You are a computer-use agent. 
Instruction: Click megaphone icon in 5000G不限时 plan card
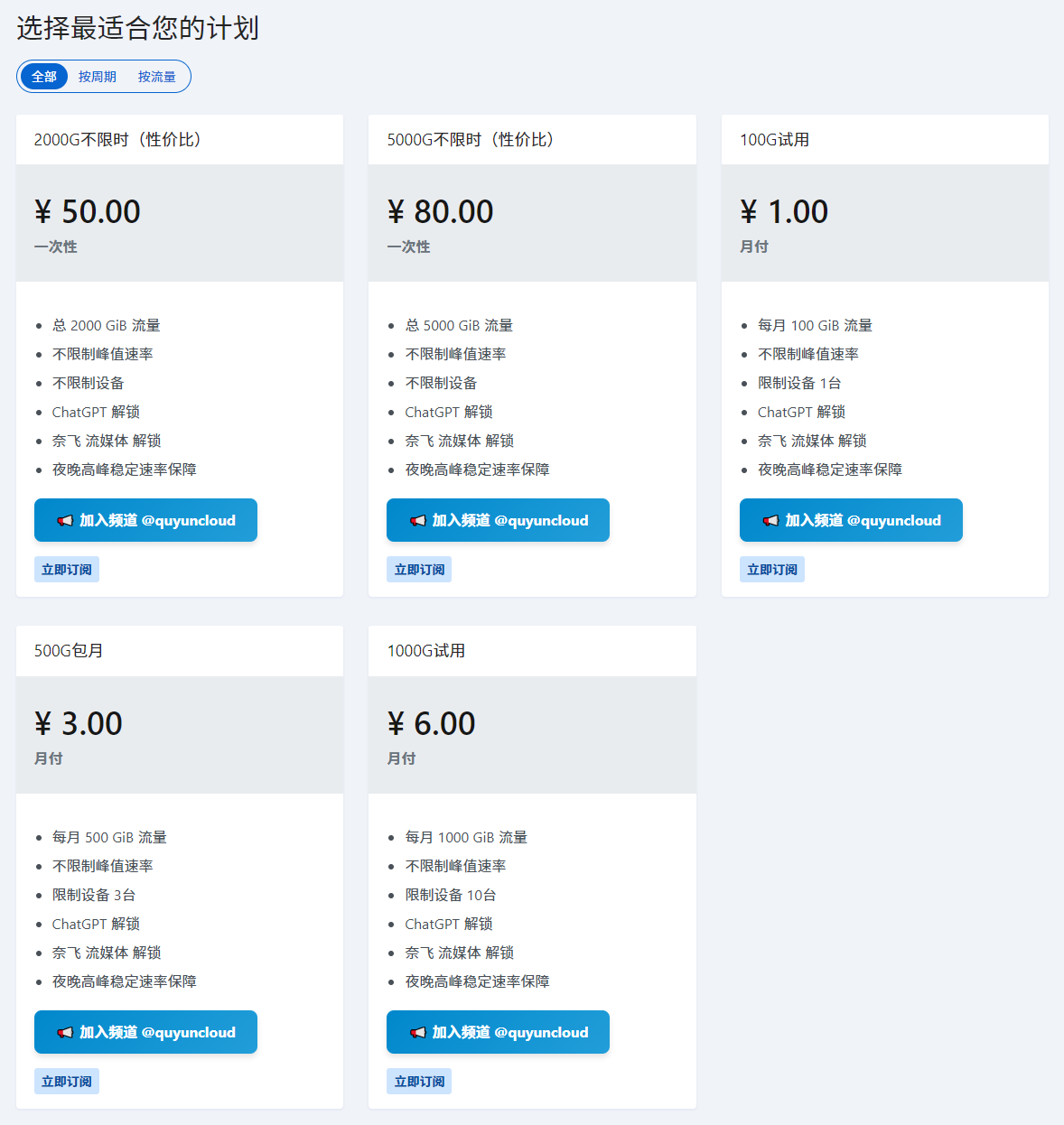[x=417, y=521]
